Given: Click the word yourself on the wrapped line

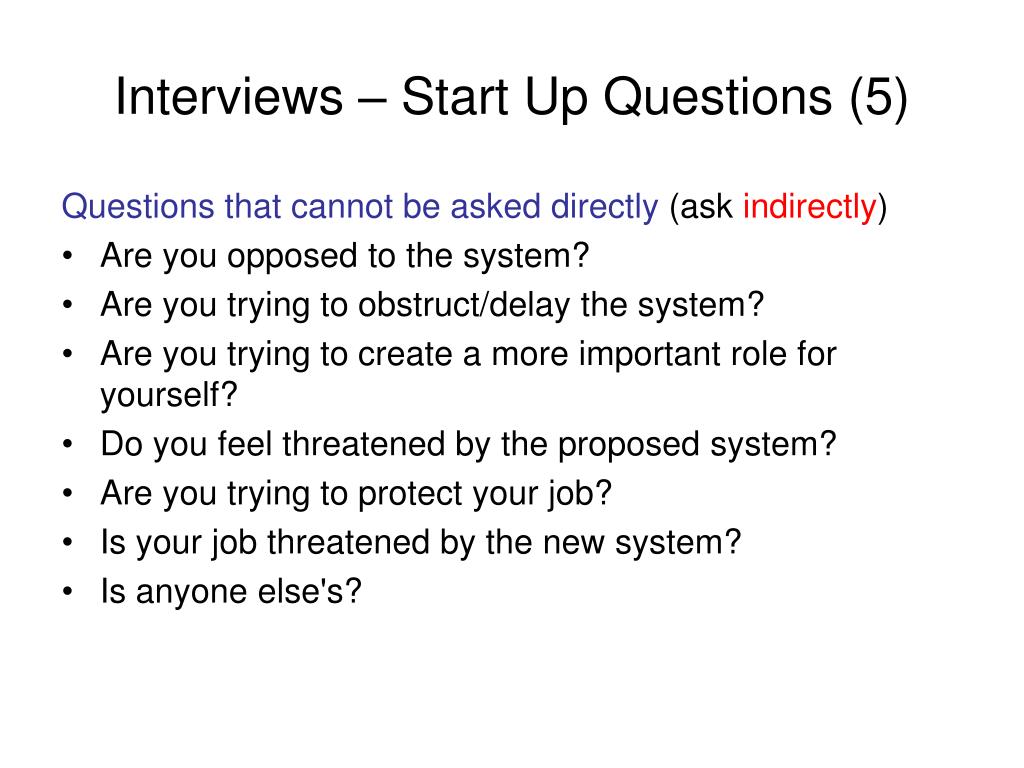Looking at the screenshot, I should click(169, 395).
